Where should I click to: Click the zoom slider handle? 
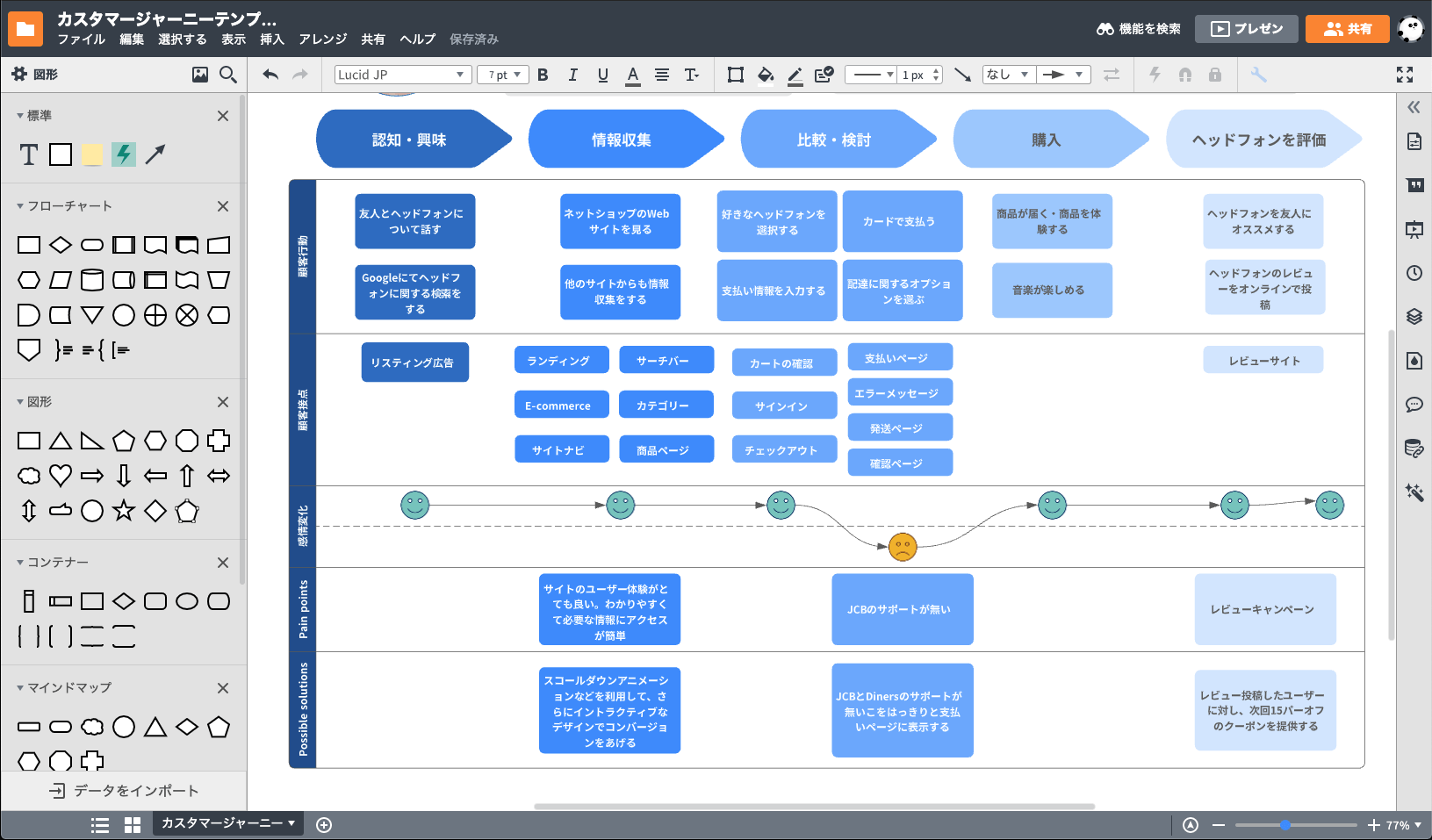pos(1284,825)
